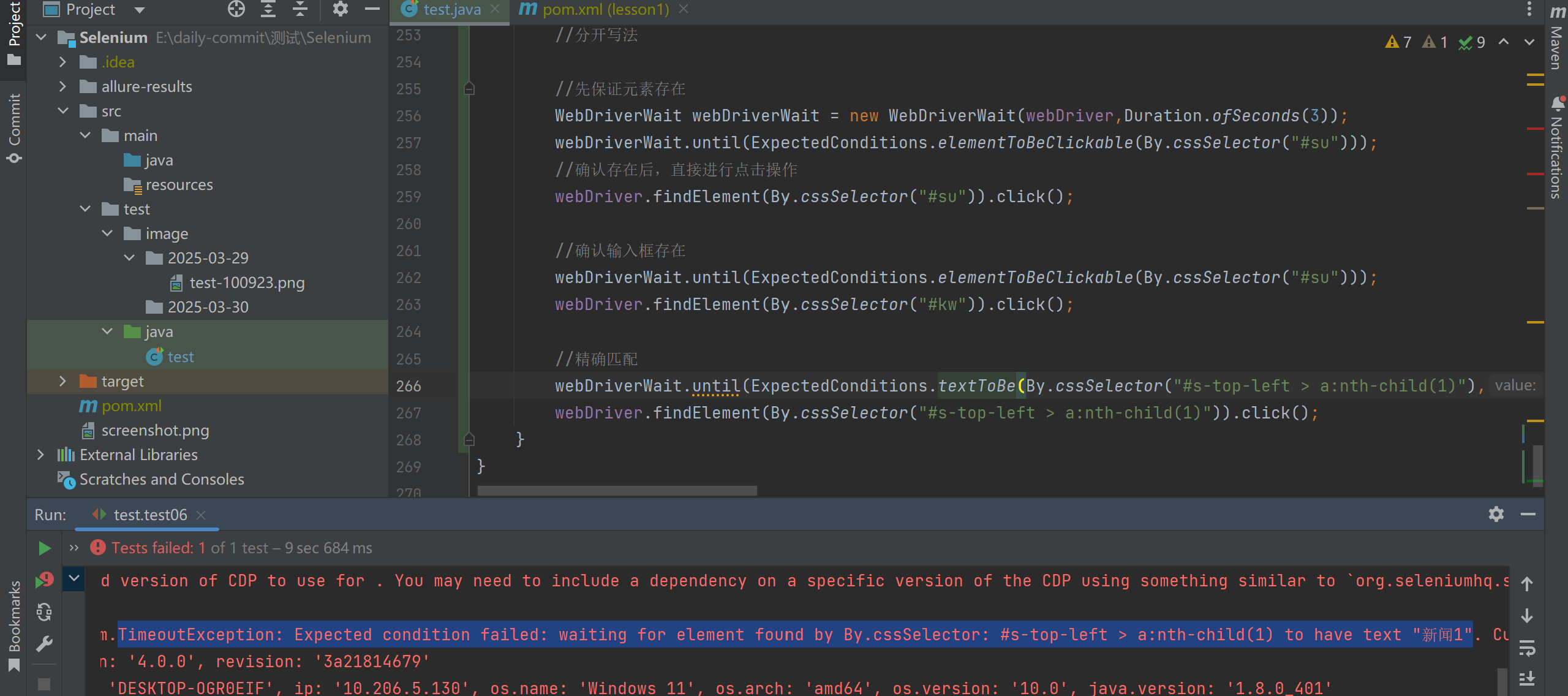Go to next highlighted error arrow
The height and width of the screenshot is (696, 1568).
[1529, 42]
